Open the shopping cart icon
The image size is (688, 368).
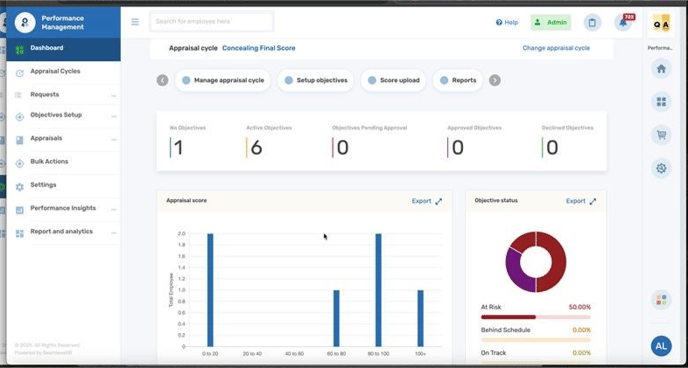point(661,135)
